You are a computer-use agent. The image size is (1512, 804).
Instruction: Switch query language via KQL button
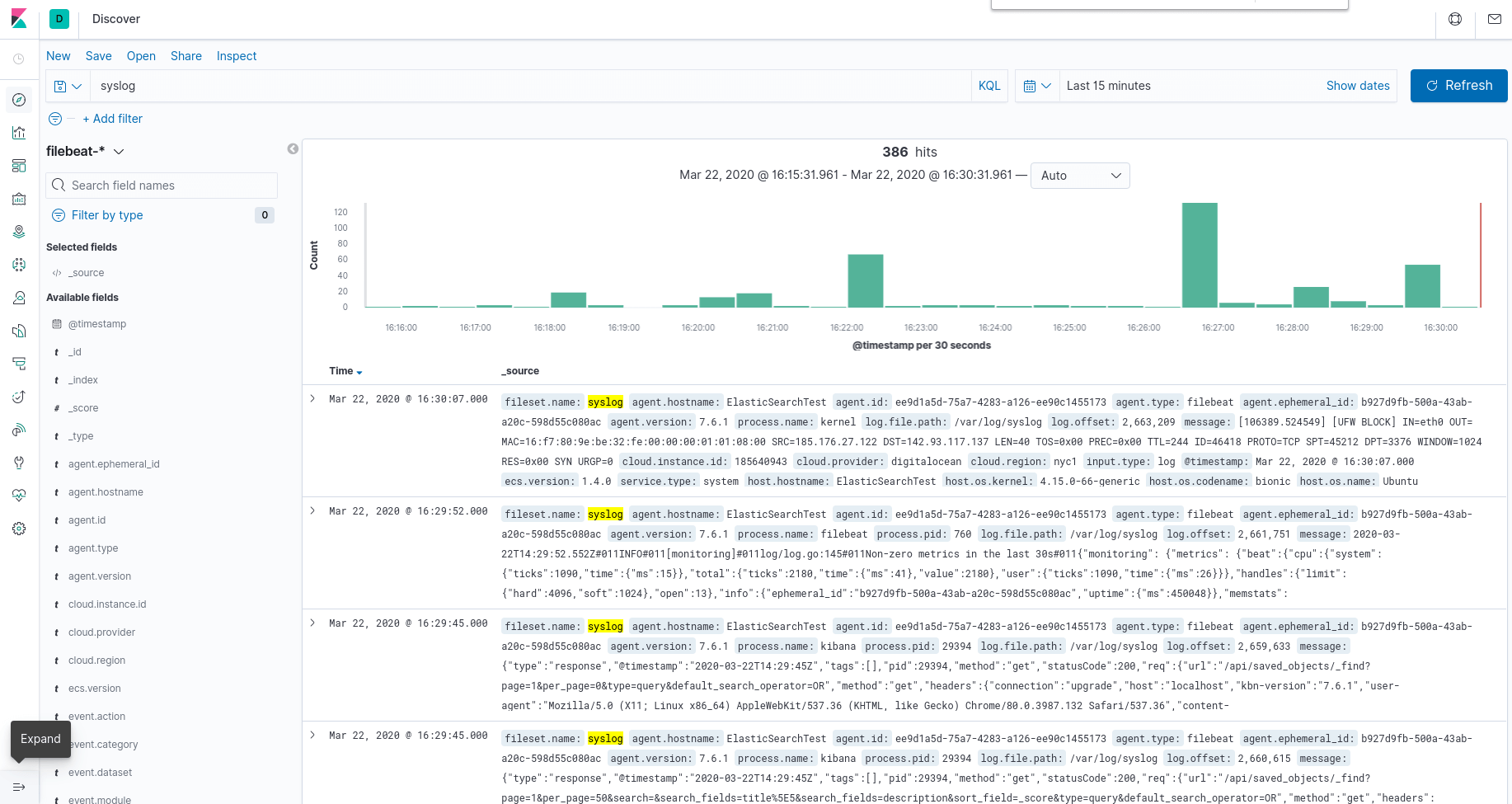click(989, 86)
